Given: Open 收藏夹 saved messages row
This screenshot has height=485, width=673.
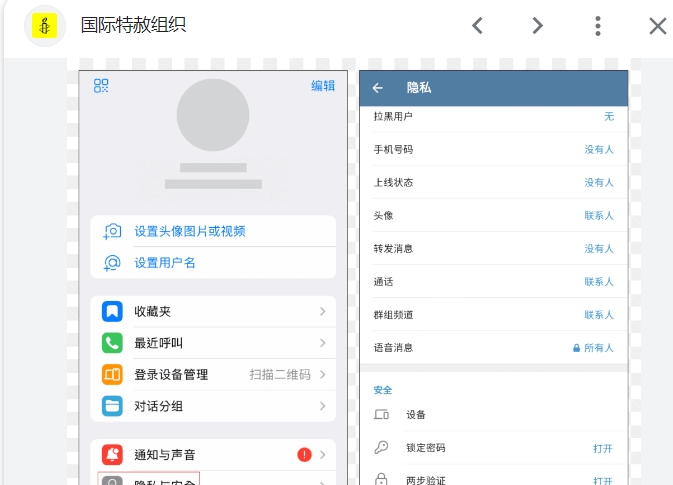Looking at the screenshot, I should point(213,312).
